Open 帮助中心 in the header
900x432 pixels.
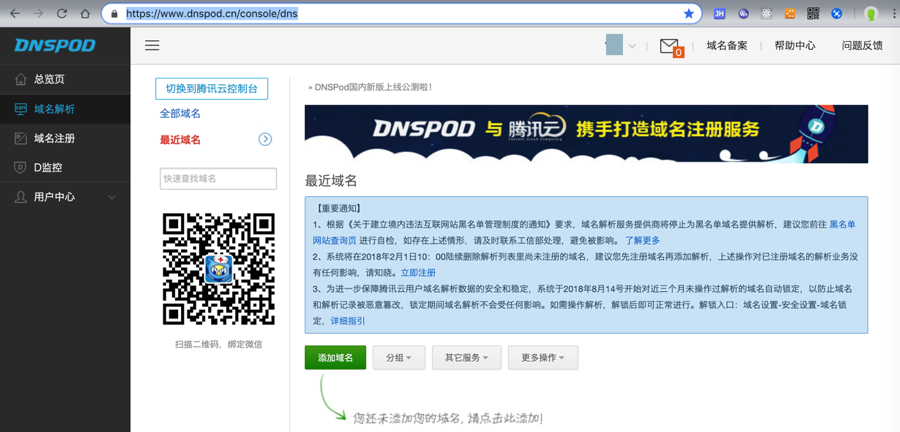click(794, 46)
